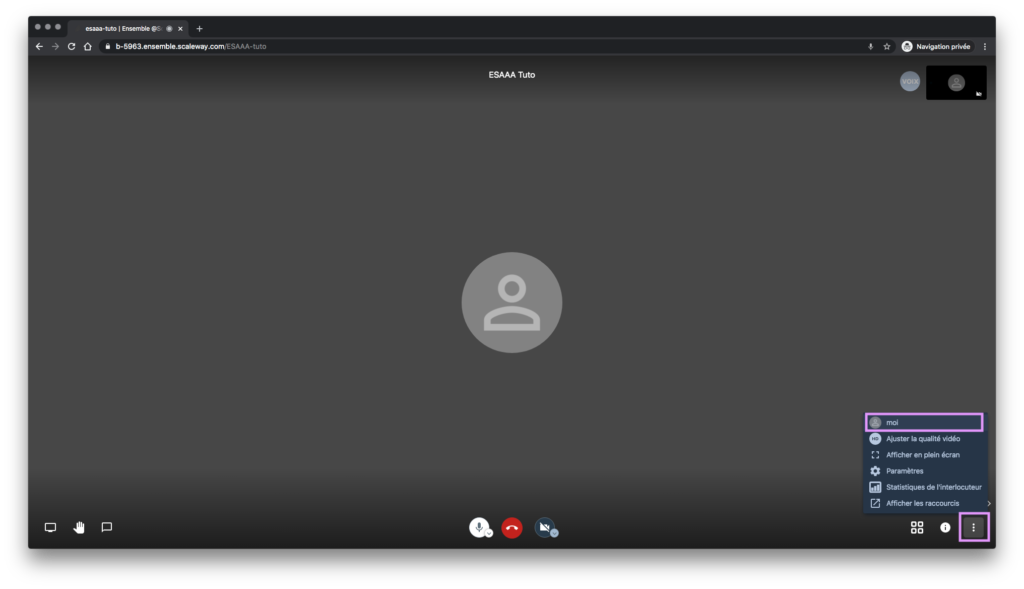Viewport: 1024px width, 589px height.
Task: Open "Paramètres" from the menu
Action: (x=904, y=471)
